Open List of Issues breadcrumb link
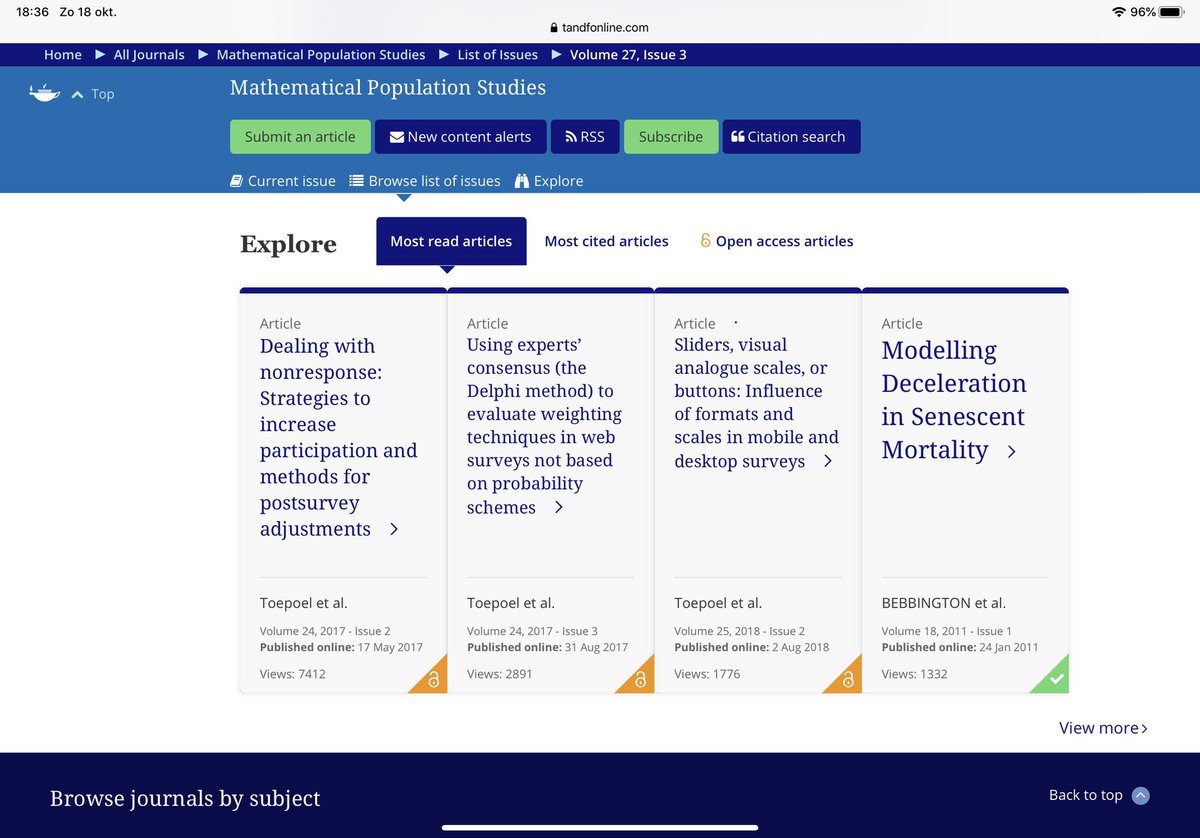 pyautogui.click(x=497, y=55)
